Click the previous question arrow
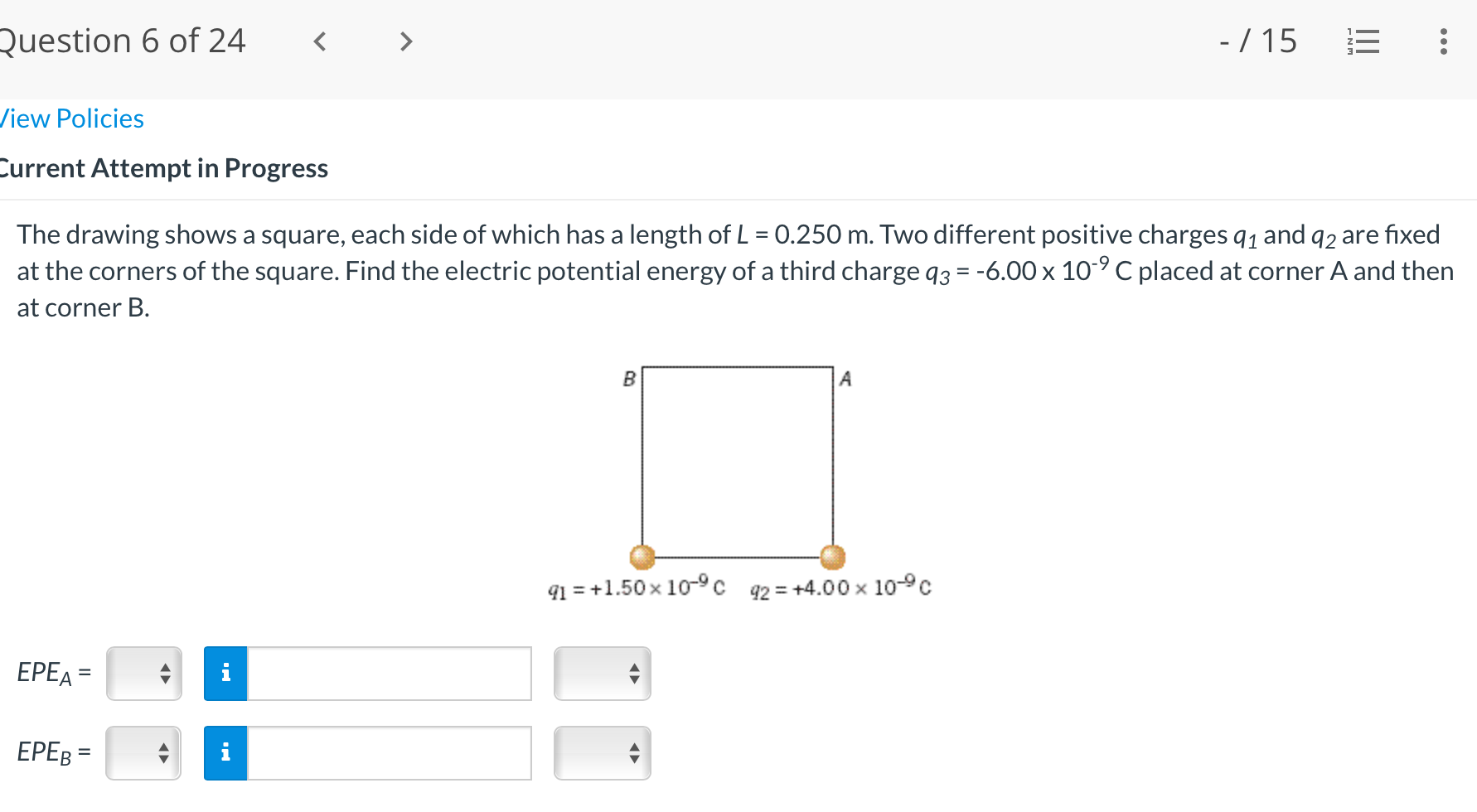1477x812 pixels. coord(319,41)
